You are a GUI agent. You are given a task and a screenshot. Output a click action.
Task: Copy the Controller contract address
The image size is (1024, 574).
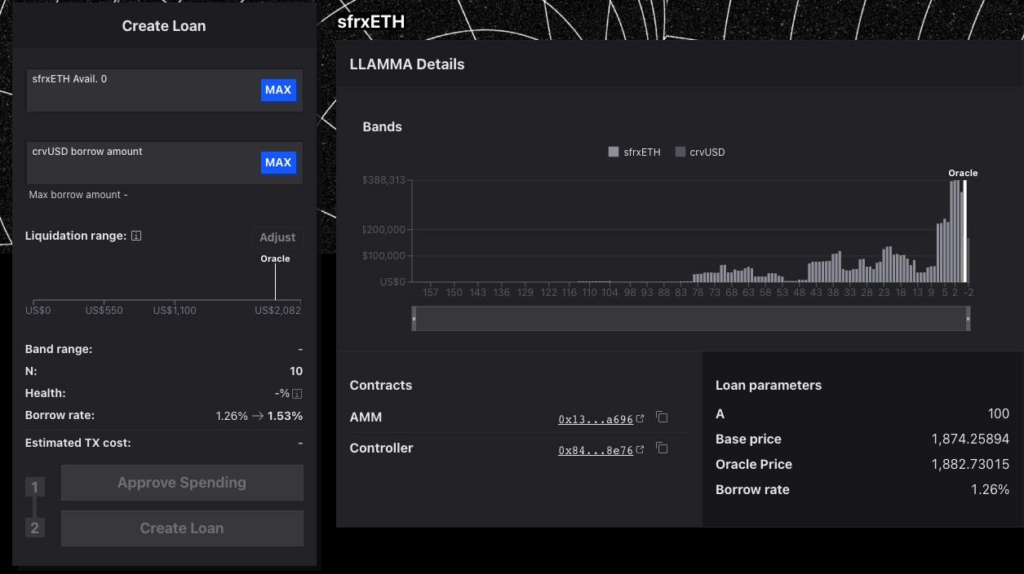(661, 450)
